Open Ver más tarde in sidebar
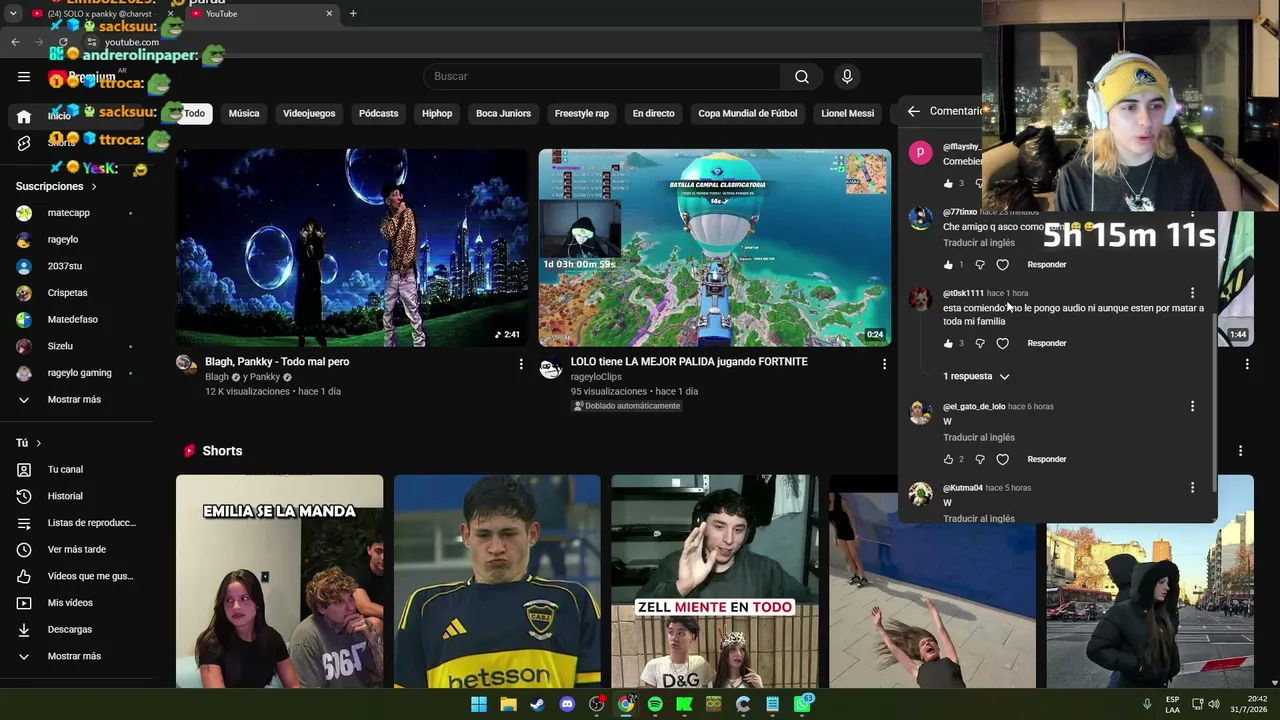The image size is (1280, 720). coord(77,550)
